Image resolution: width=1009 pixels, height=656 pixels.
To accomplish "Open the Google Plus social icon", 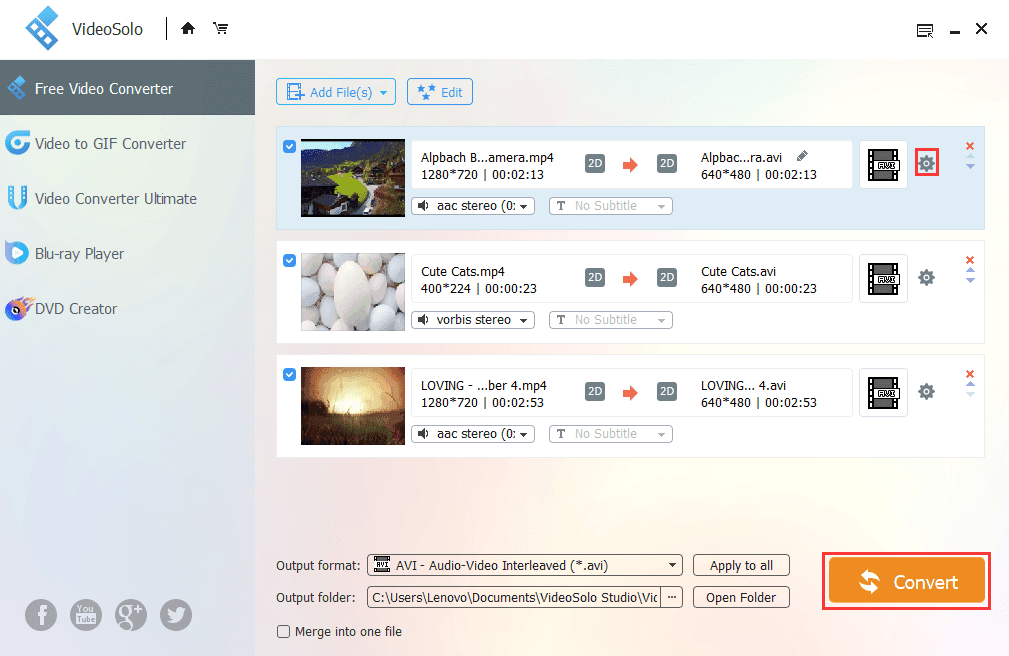I will 131,615.
